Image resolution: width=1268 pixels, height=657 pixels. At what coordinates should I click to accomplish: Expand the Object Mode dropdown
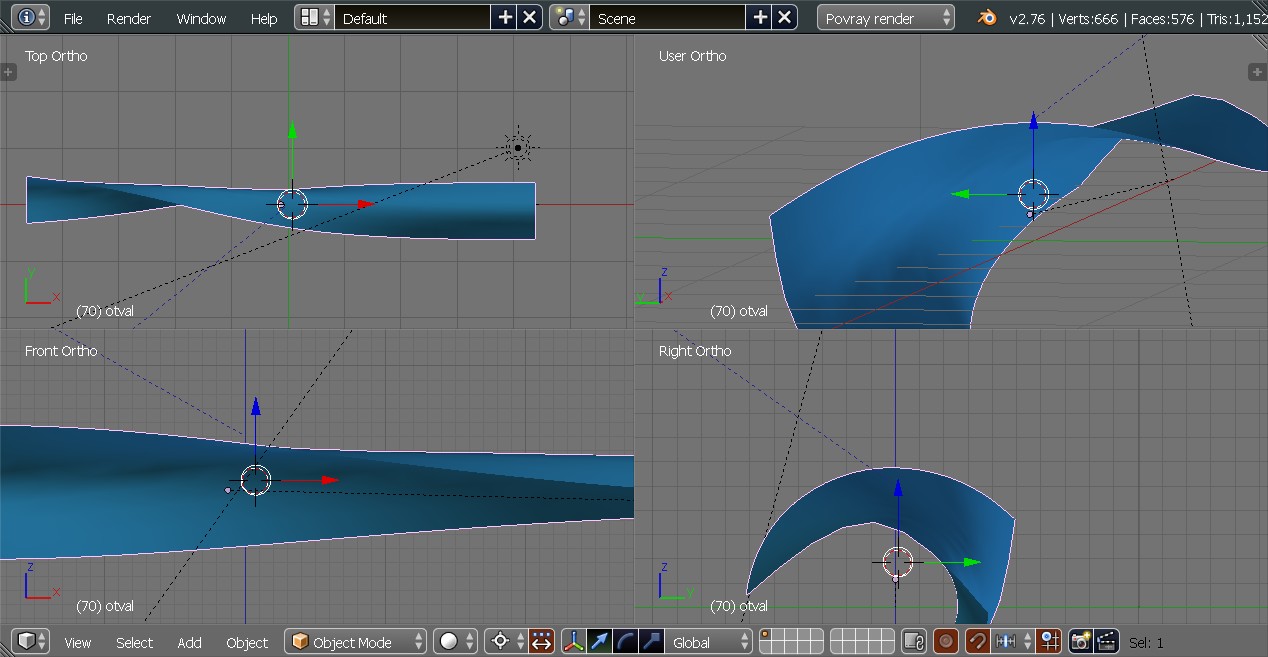tap(356, 642)
